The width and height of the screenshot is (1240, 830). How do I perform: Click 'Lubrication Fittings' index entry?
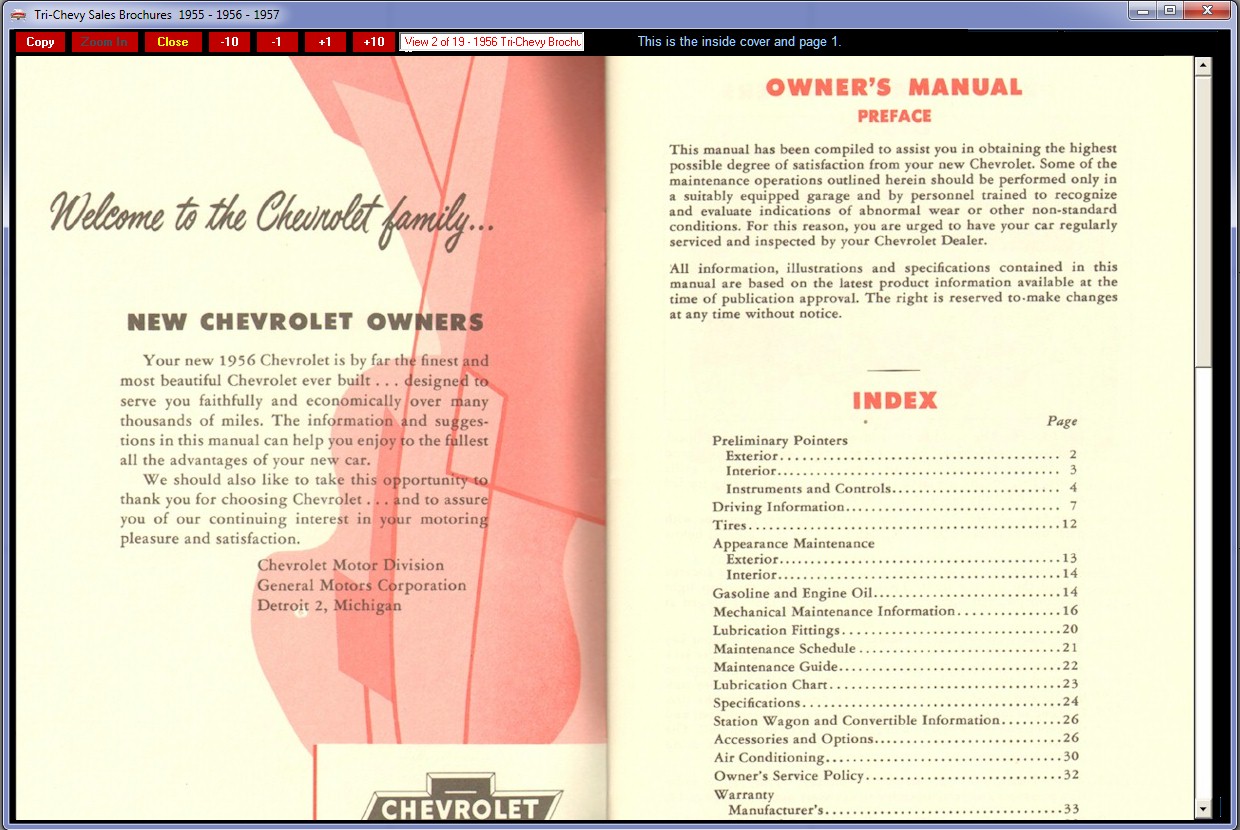click(895, 630)
